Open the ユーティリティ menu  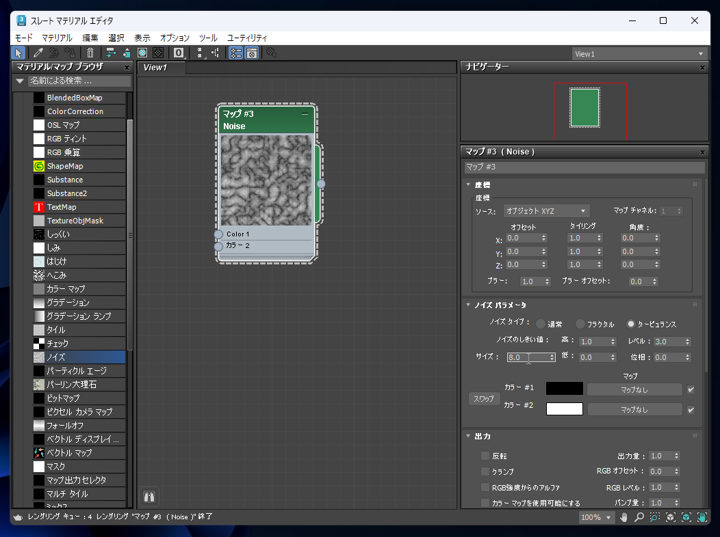click(x=247, y=38)
